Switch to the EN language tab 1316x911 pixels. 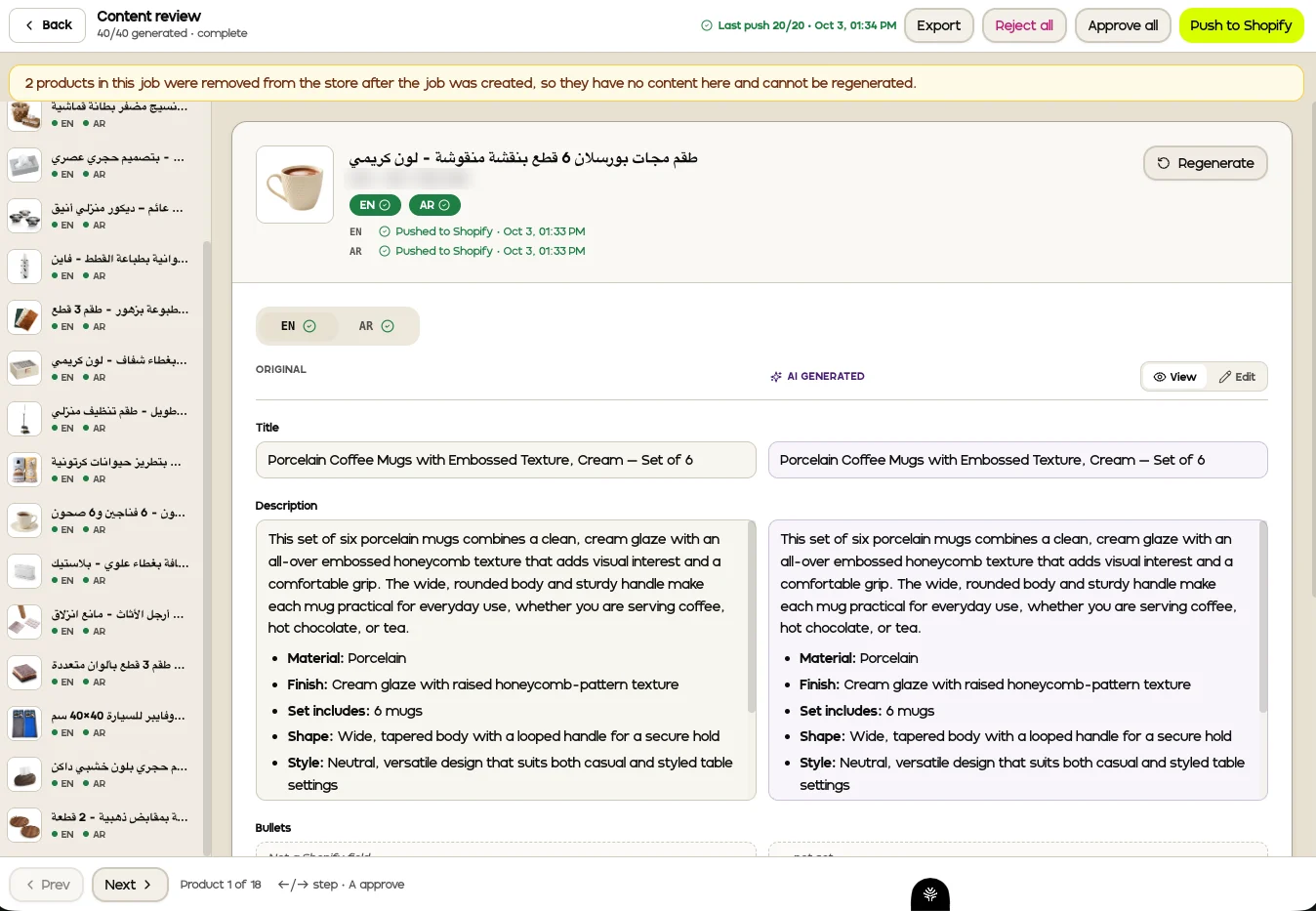299,326
